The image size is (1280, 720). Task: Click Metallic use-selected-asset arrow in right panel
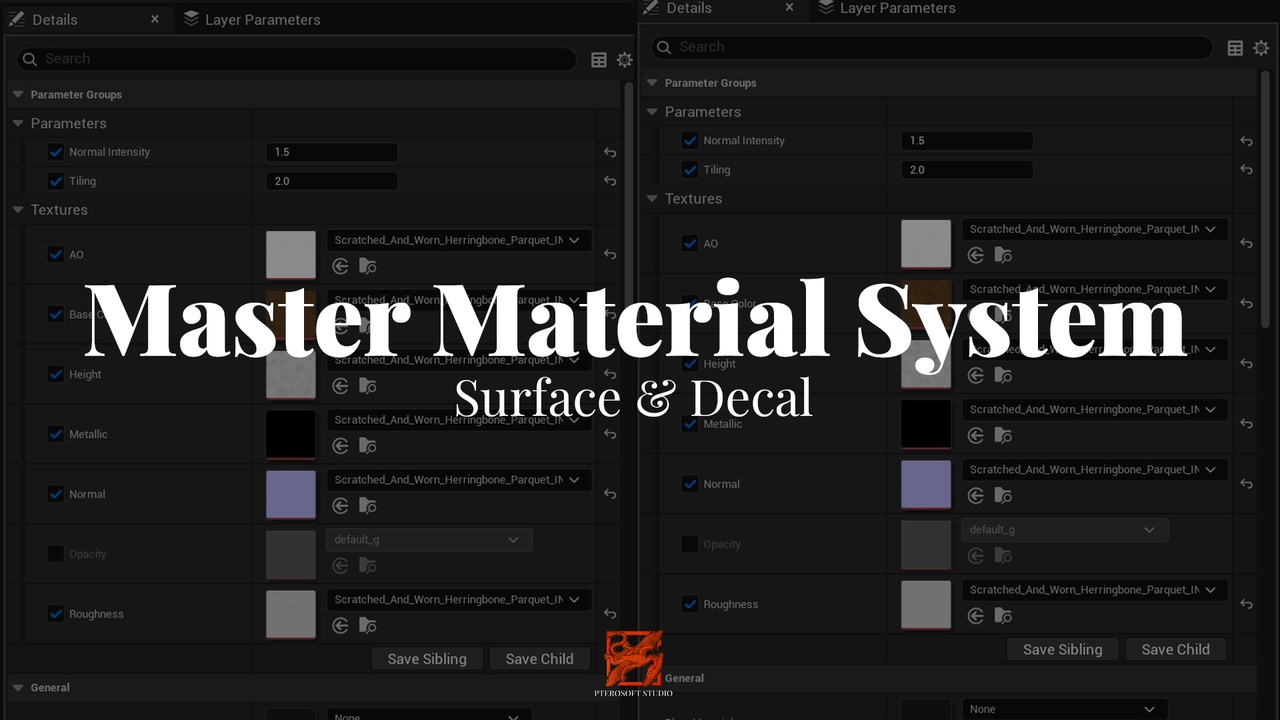[x=976, y=436]
